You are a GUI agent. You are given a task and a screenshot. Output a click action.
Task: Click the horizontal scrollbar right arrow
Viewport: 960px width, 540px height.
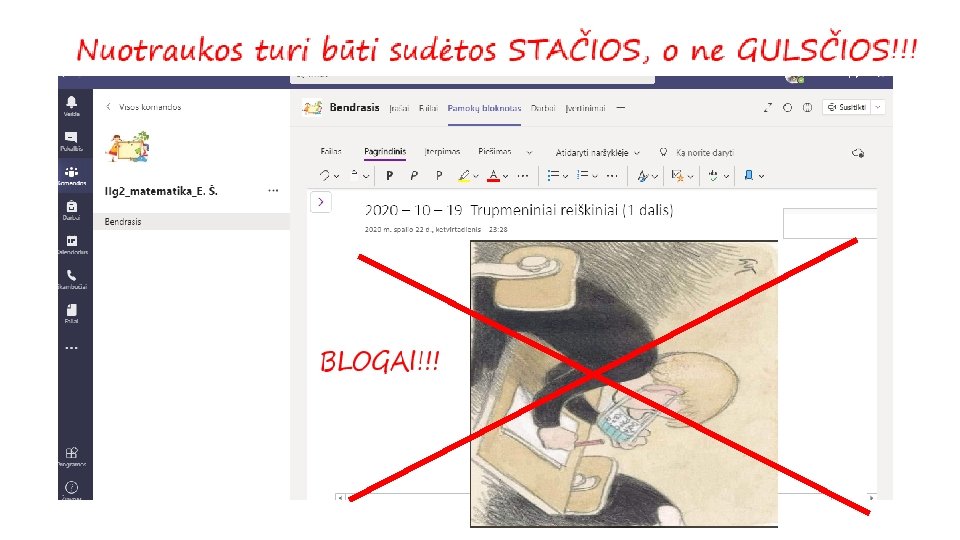(871, 498)
